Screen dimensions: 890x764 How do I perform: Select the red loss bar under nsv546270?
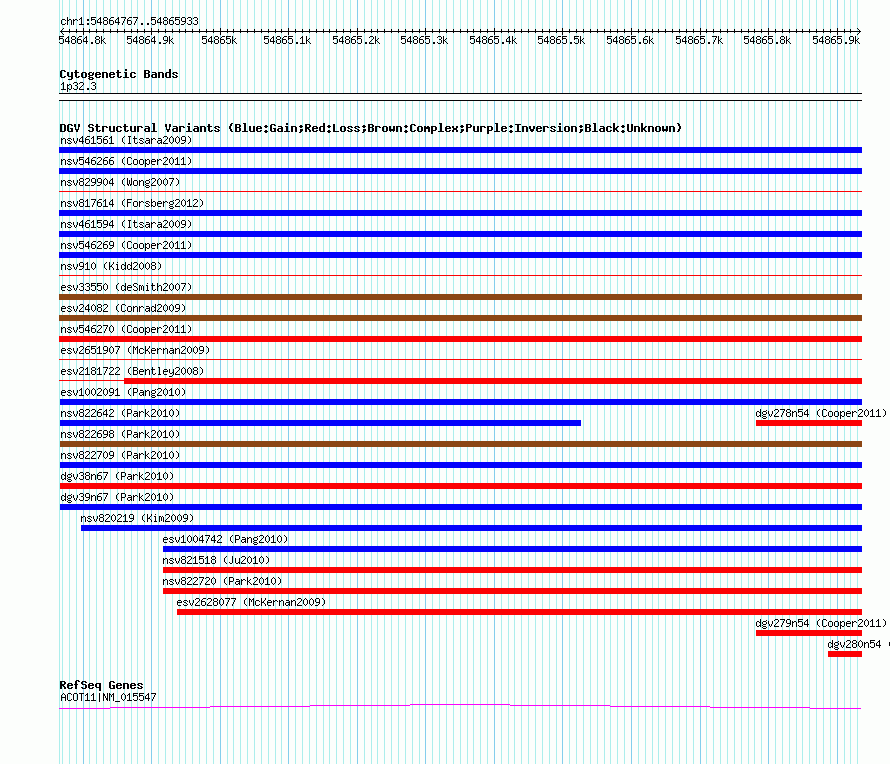460,339
